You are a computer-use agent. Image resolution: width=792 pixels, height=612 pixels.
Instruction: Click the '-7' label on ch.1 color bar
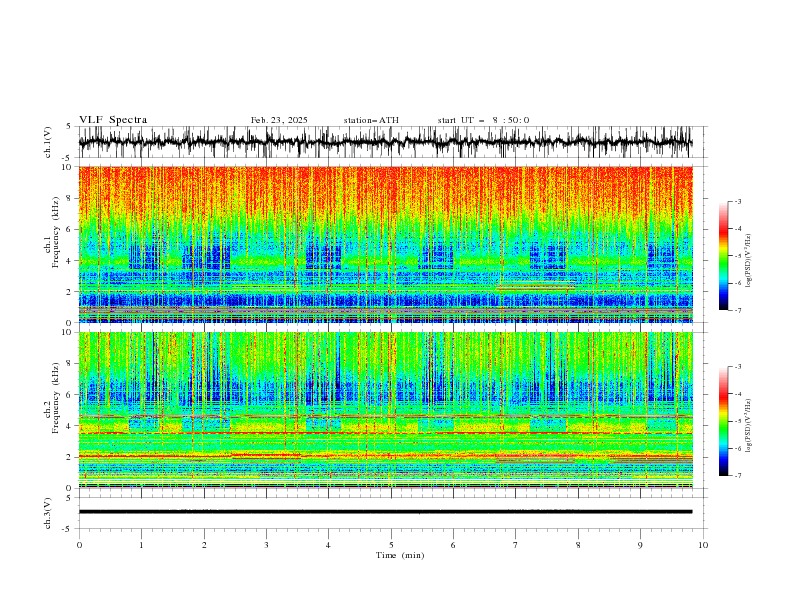[738, 310]
